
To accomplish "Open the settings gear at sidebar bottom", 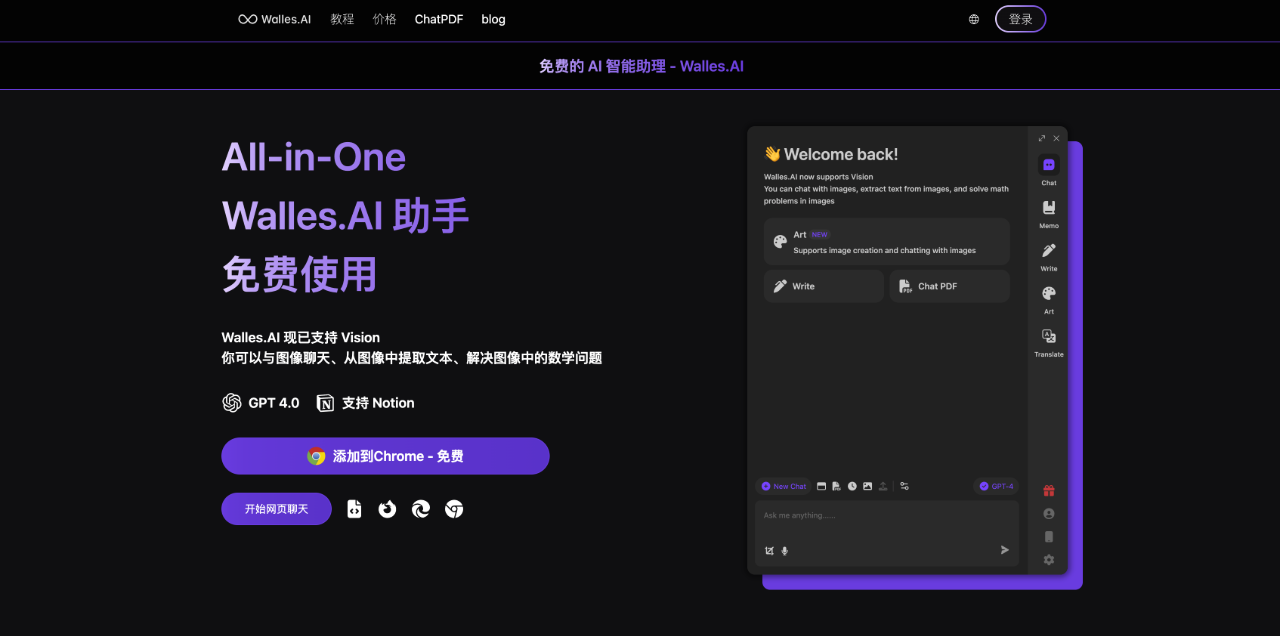I will [x=1048, y=560].
